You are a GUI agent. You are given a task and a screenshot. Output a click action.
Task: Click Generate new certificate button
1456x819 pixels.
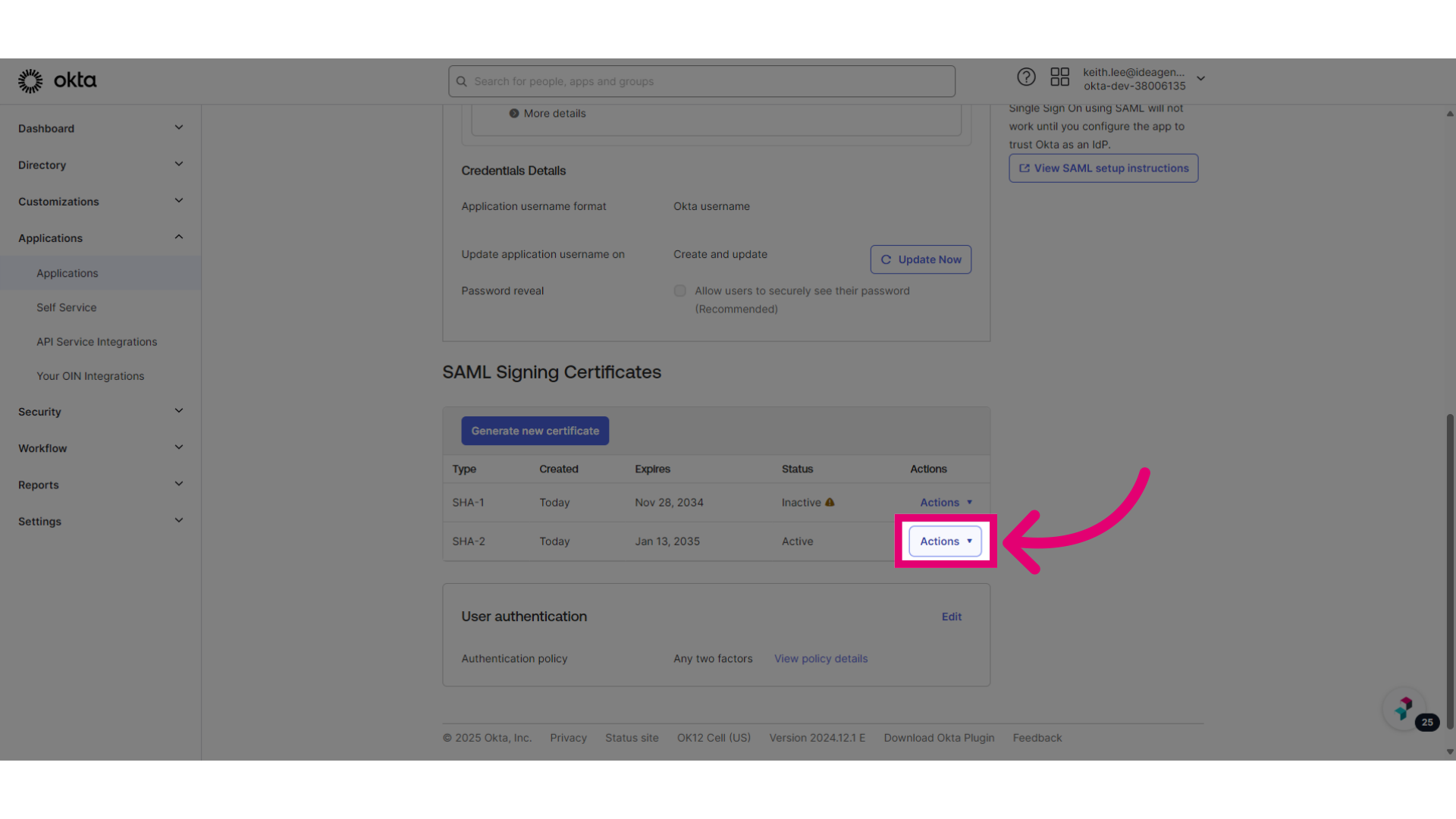(535, 430)
